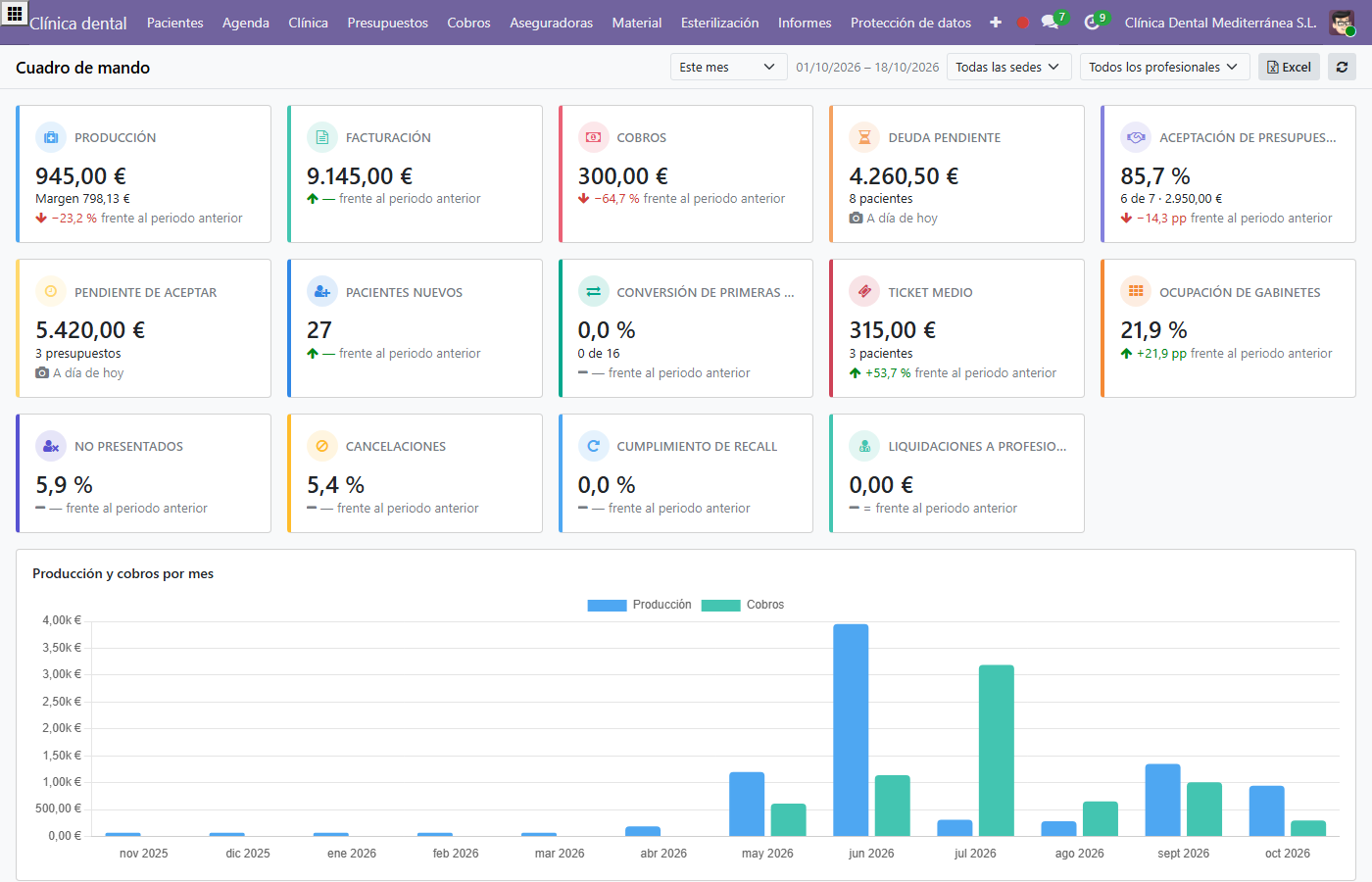Image resolution: width=1372 pixels, height=882 pixels.
Task: Toggle the Cobros legend swatch
Action: click(720, 605)
